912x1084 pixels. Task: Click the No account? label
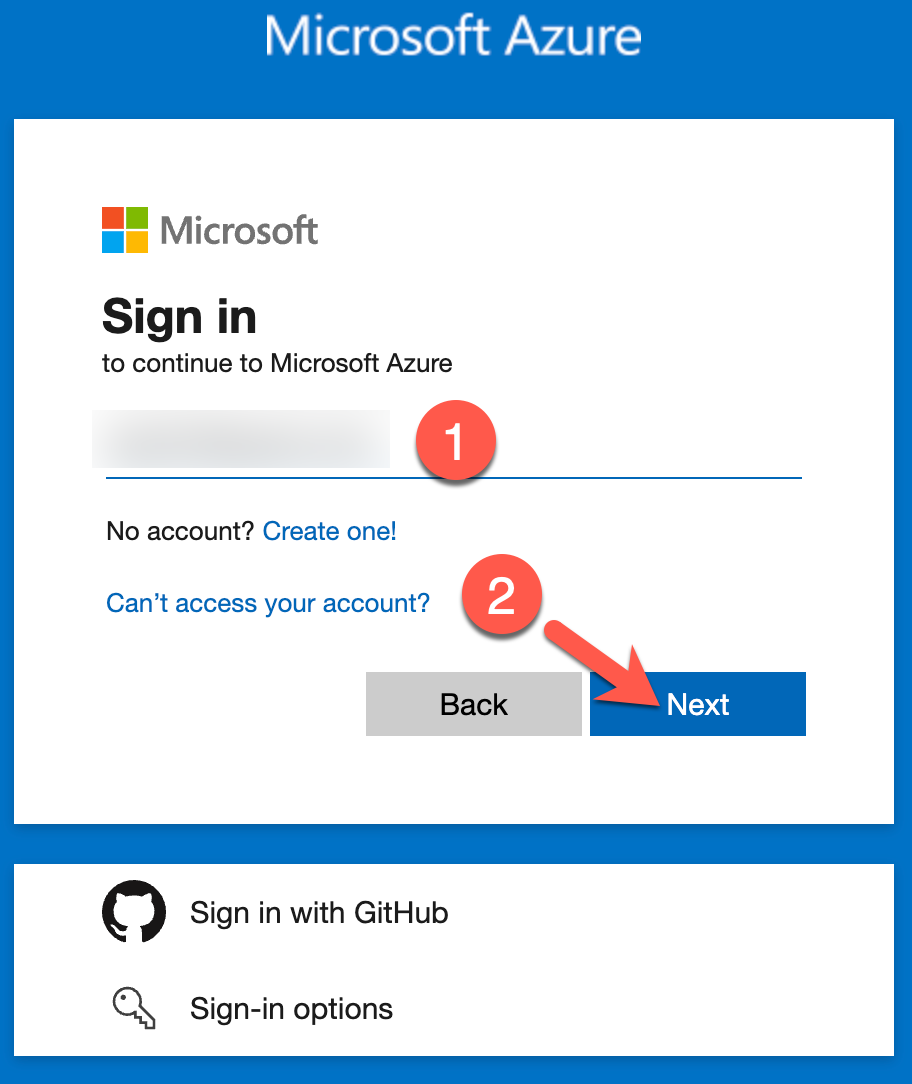pos(180,531)
